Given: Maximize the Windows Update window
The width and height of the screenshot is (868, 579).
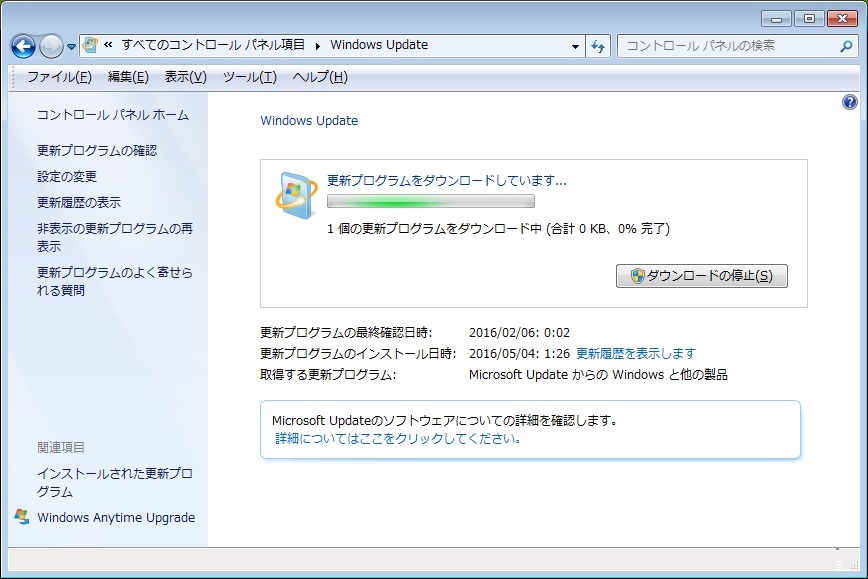Looking at the screenshot, I should pyautogui.click(x=809, y=19).
